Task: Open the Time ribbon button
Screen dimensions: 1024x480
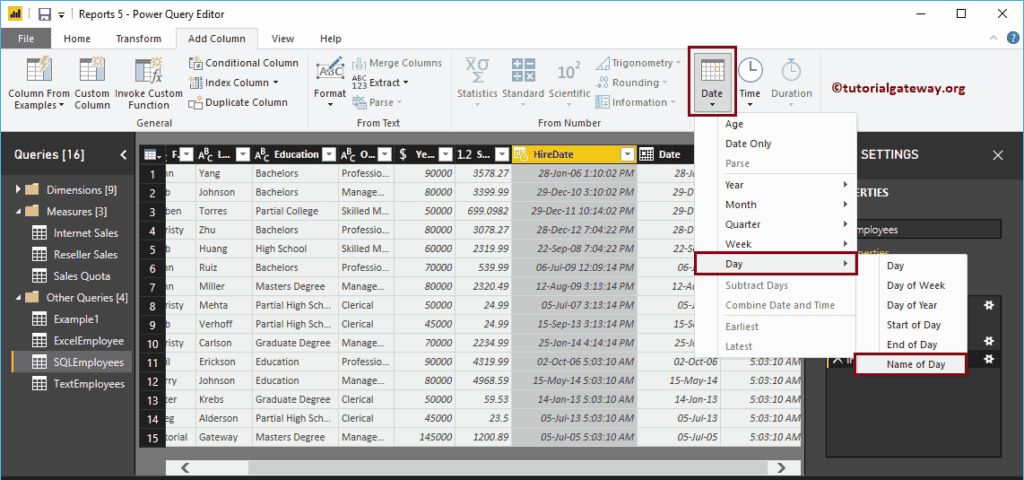Action: (750, 82)
